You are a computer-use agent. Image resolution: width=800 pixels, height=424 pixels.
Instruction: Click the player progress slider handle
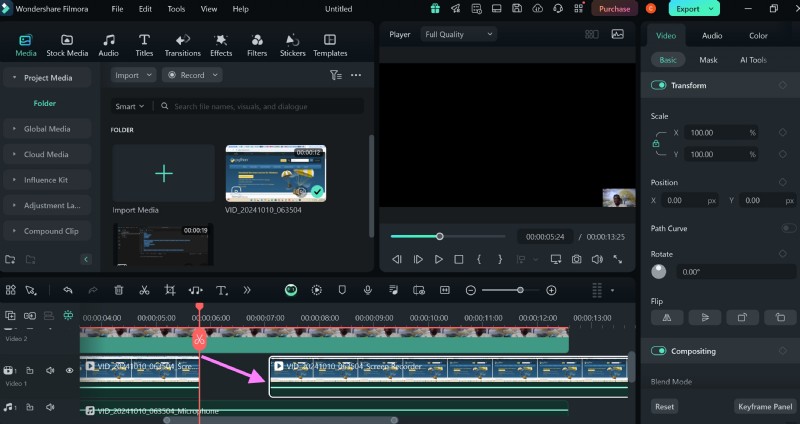439,236
